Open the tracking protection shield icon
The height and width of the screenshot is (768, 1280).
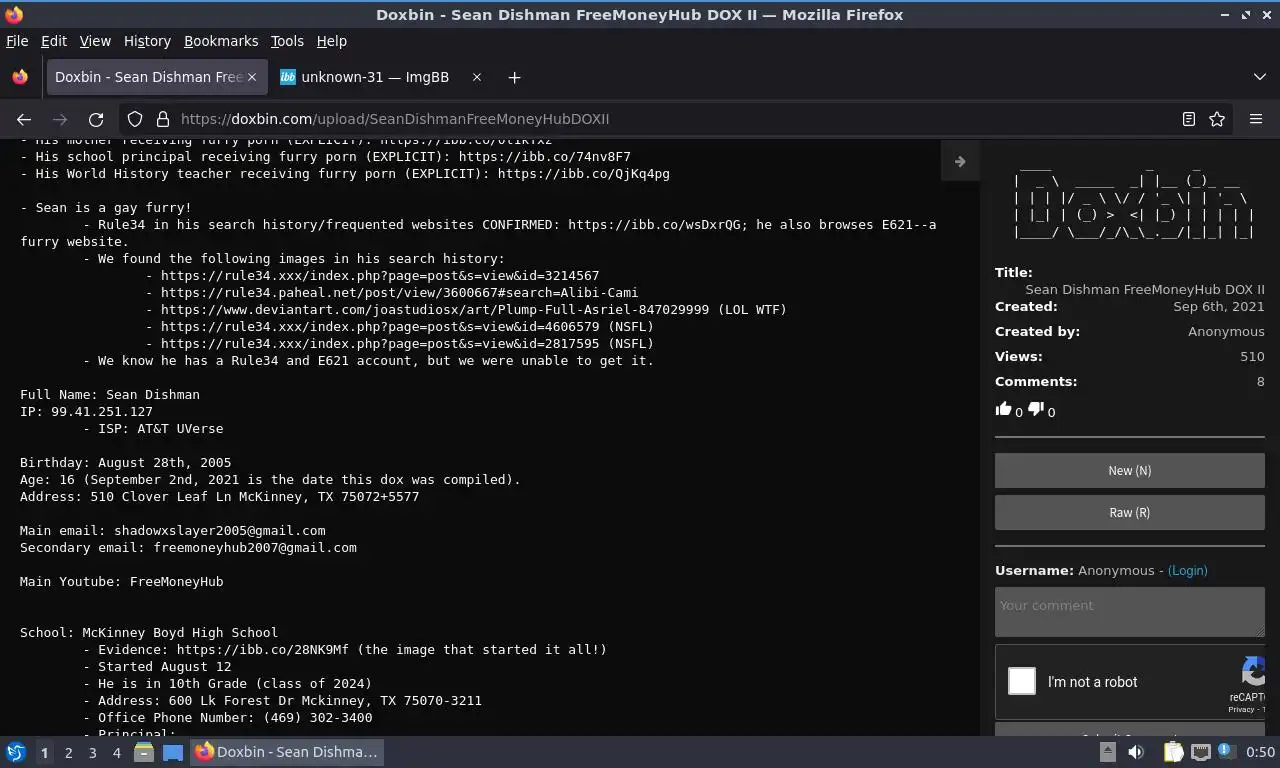(135, 119)
